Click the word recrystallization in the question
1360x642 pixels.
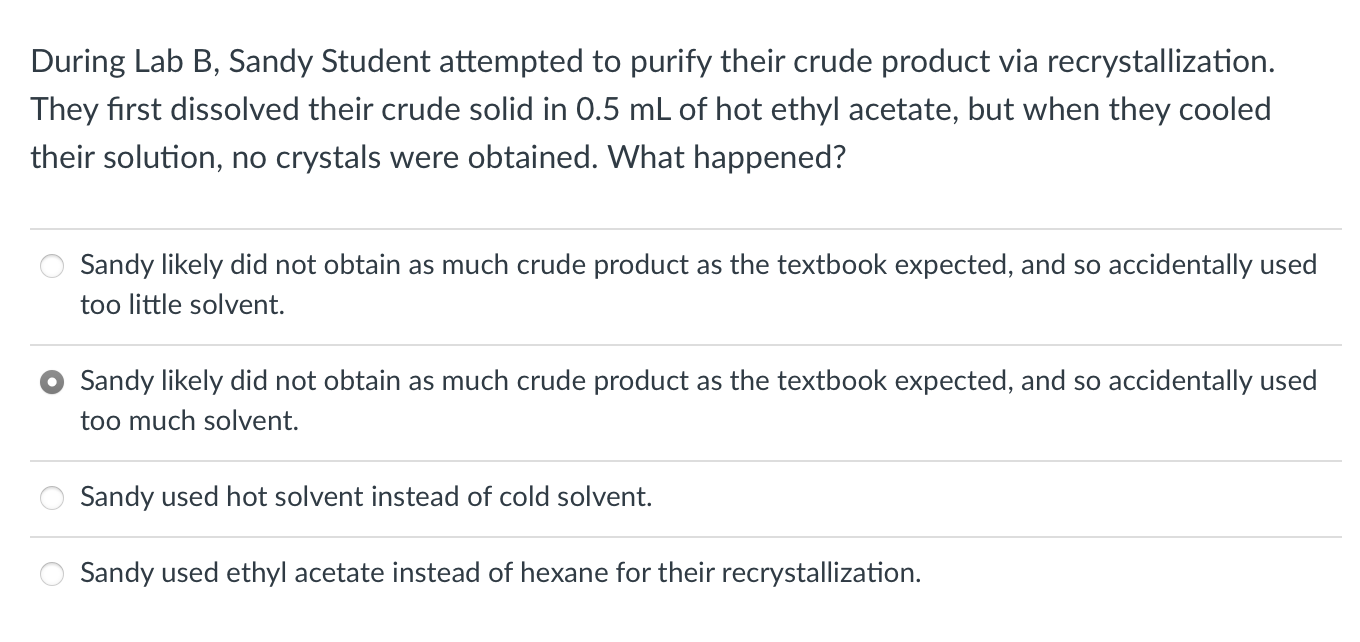pyautogui.click(x=1160, y=61)
